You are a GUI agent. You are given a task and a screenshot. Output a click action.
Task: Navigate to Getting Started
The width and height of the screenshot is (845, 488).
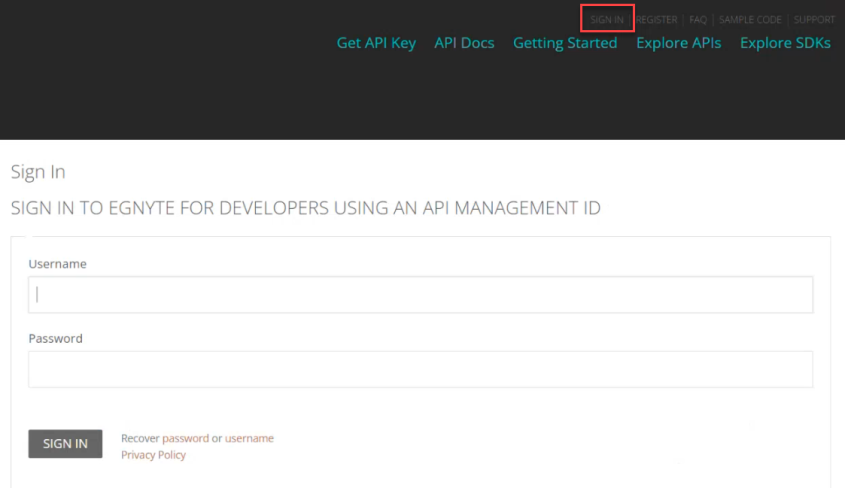[x=565, y=43]
